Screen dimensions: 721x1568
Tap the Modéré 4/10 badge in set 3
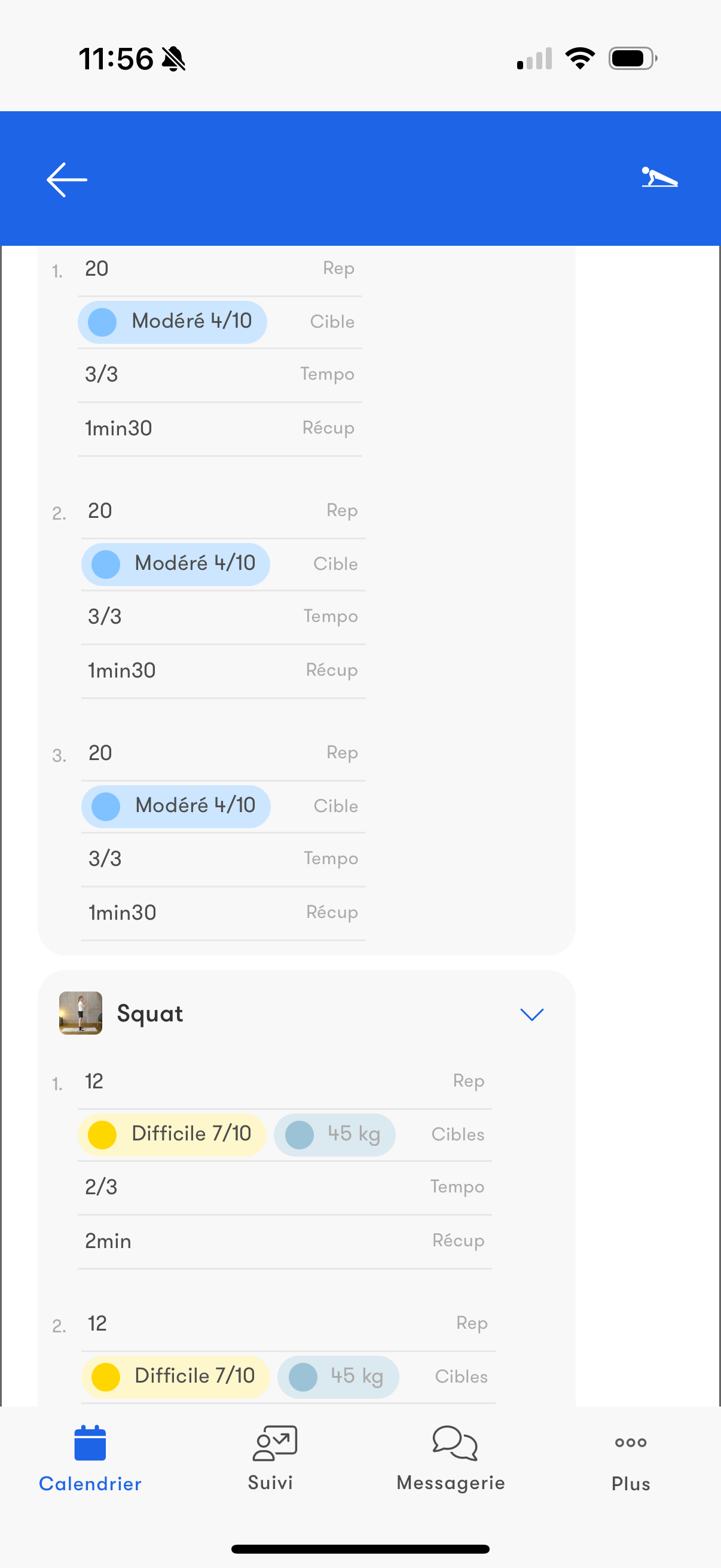coord(176,806)
